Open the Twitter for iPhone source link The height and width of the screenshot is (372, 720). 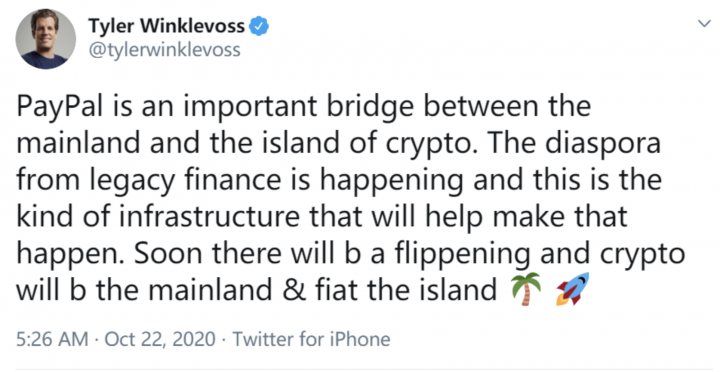coord(312,339)
